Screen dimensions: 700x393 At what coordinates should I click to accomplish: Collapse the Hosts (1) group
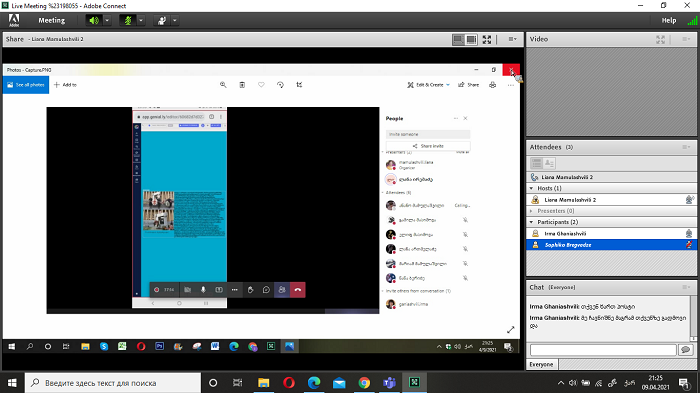coord(531,188)
